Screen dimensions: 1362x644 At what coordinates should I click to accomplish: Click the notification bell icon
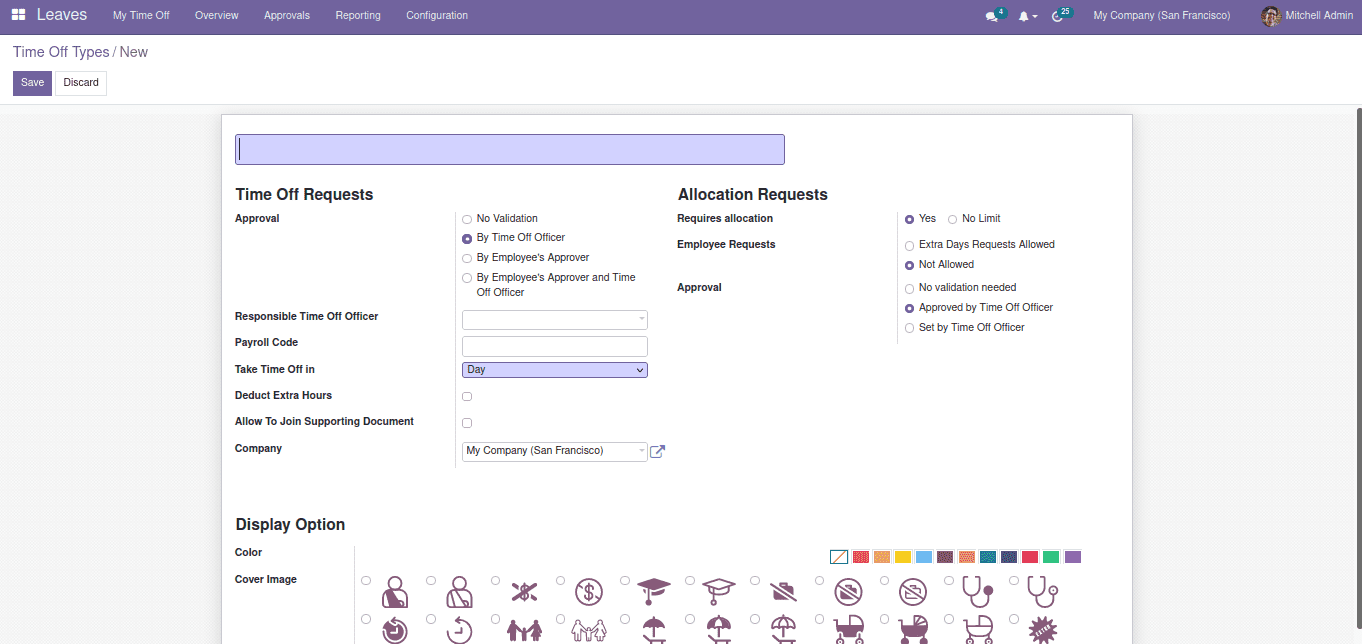tap(1023, 16)
